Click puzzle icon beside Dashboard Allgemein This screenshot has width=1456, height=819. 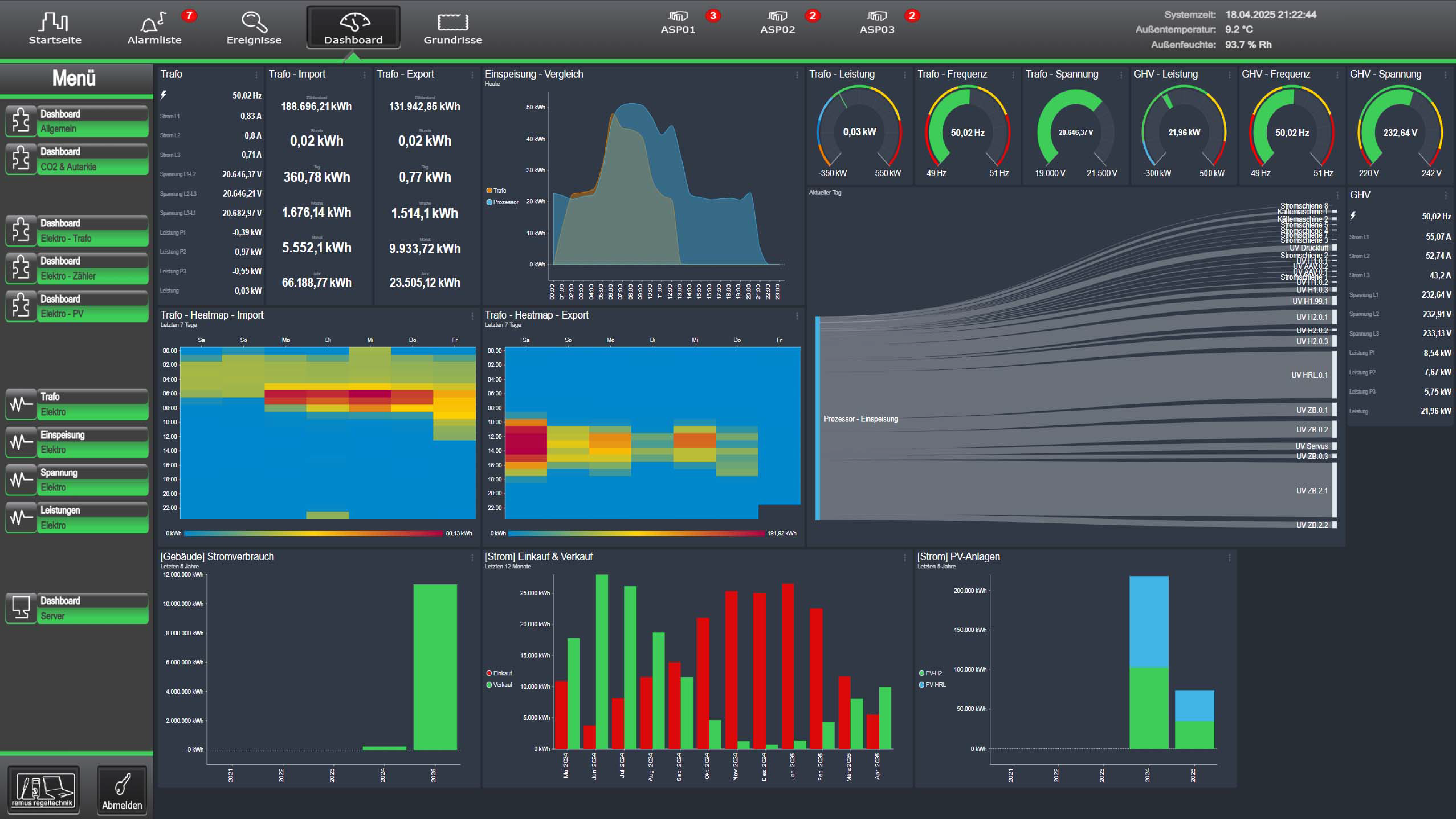(x=21, y=121)
